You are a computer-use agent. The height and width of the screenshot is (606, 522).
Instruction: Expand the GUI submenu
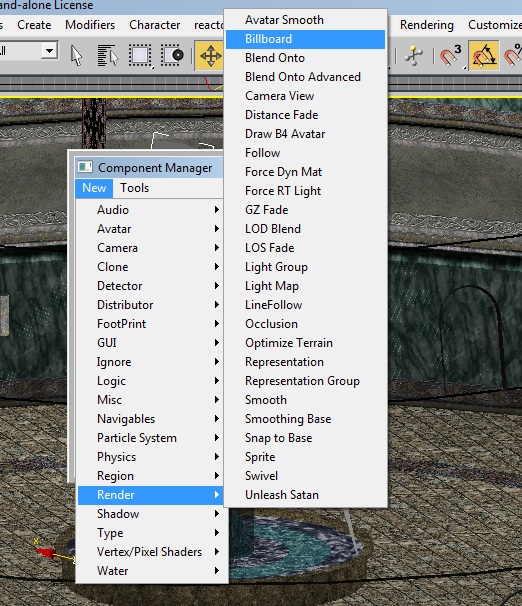[x=150, y=342]
